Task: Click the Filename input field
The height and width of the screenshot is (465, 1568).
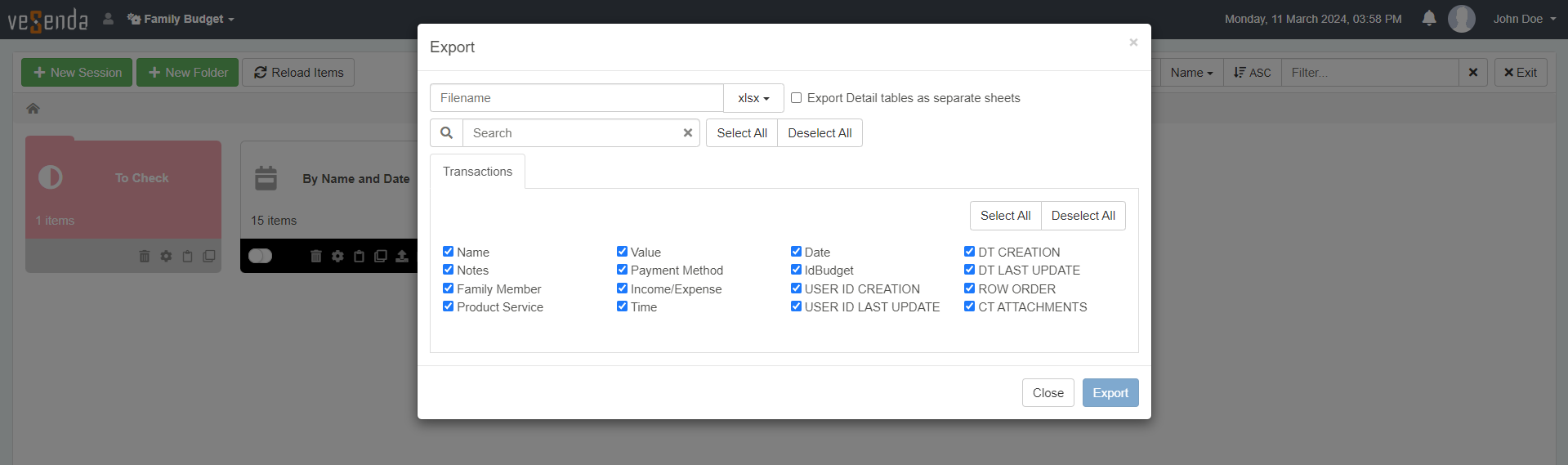Action: 576,98
